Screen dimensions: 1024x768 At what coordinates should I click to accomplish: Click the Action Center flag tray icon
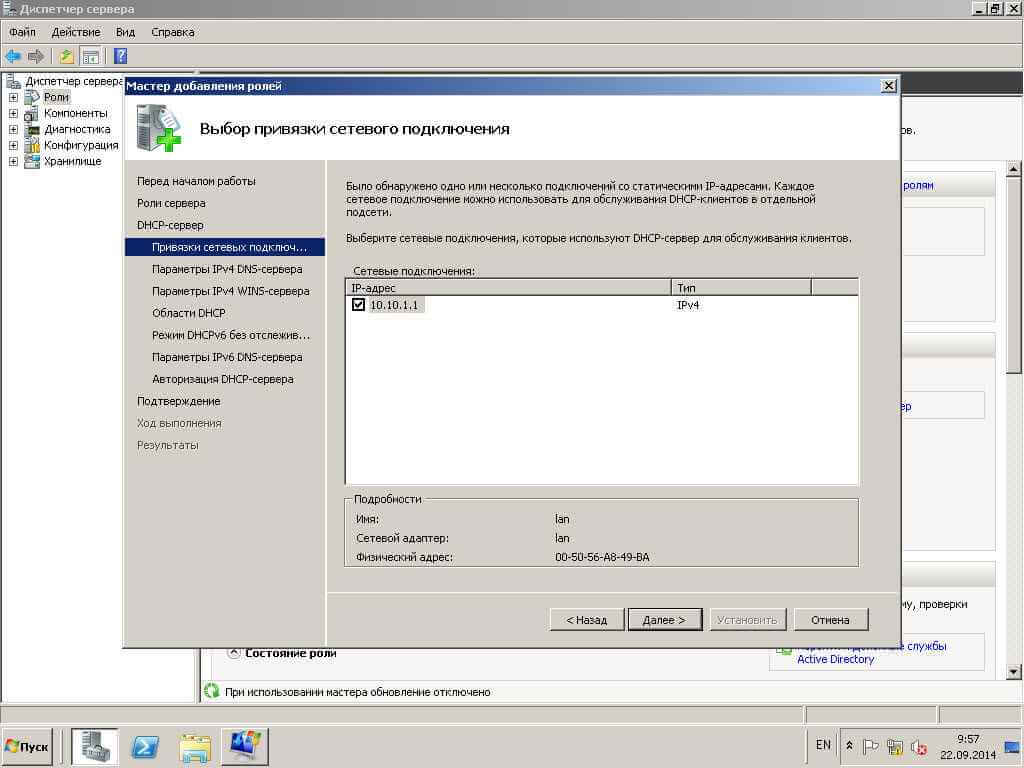[x=871, y=746]
